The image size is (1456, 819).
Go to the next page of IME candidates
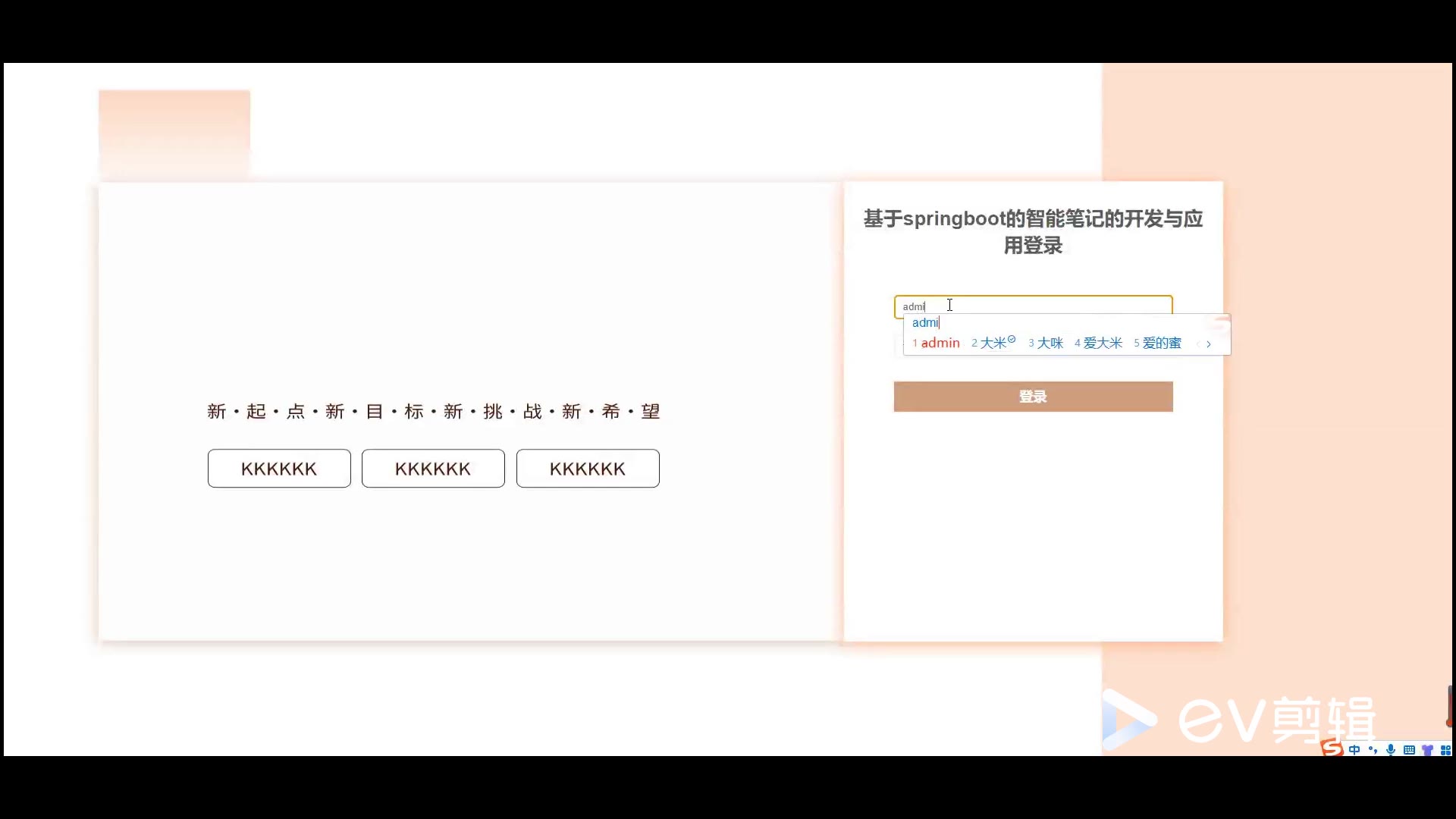[x=1209, y=344]
